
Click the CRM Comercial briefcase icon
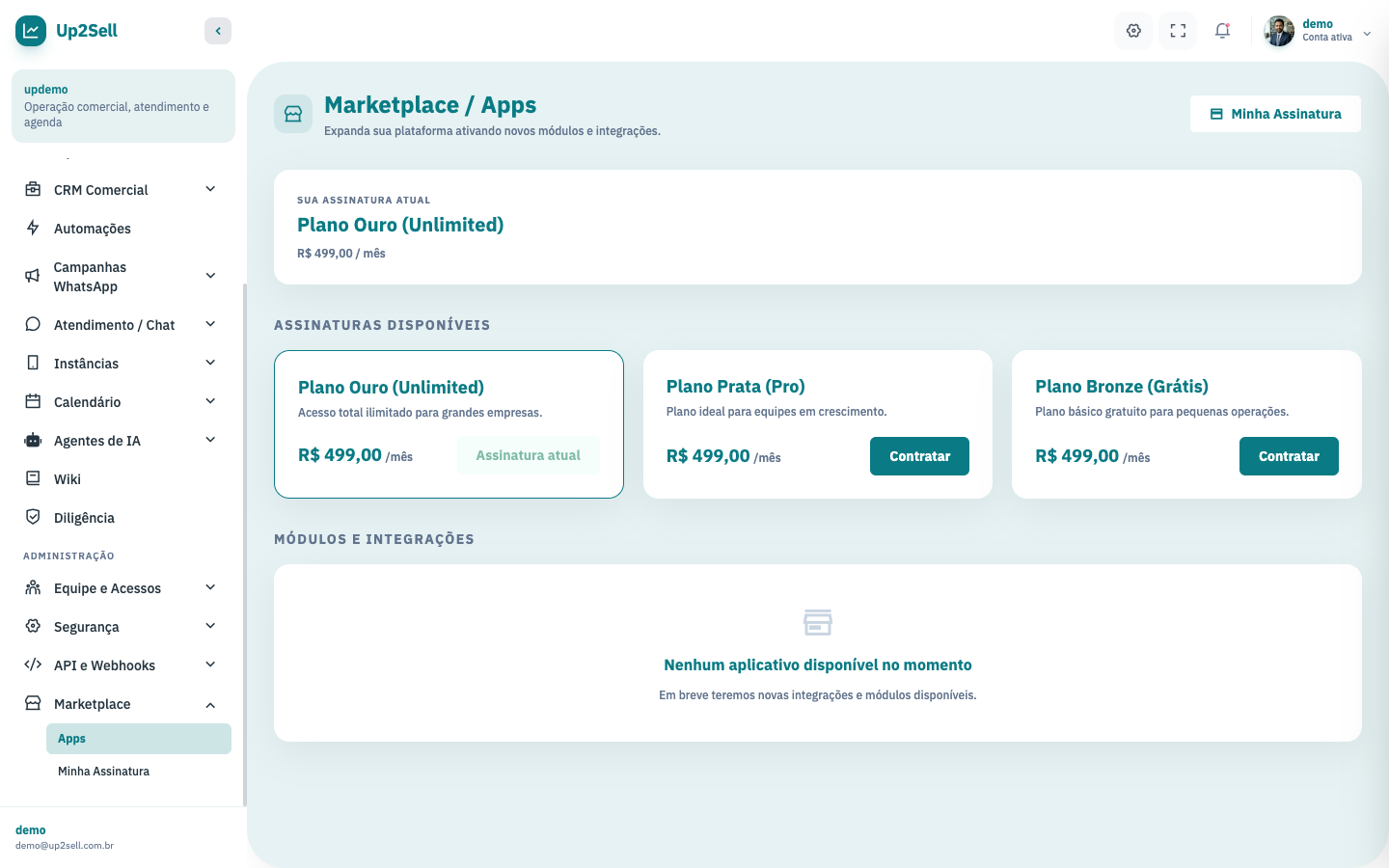[33, 189]
